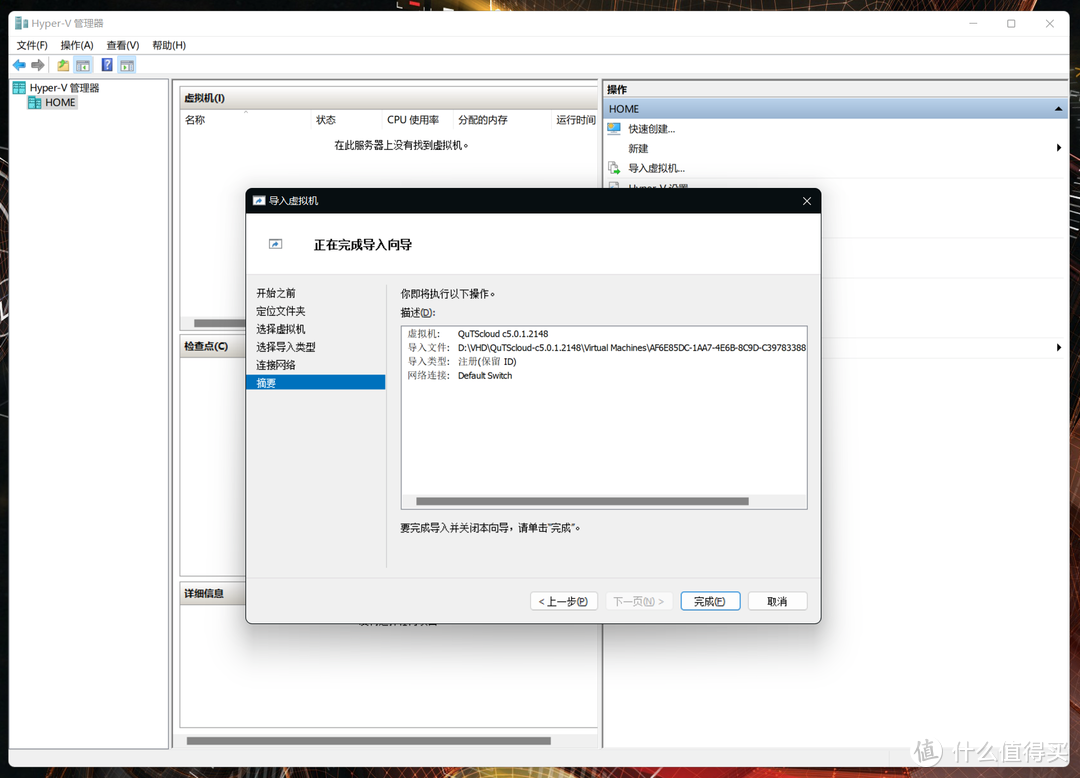
Task: Sort by CPU 使用率 column
Action: [413, 120]
